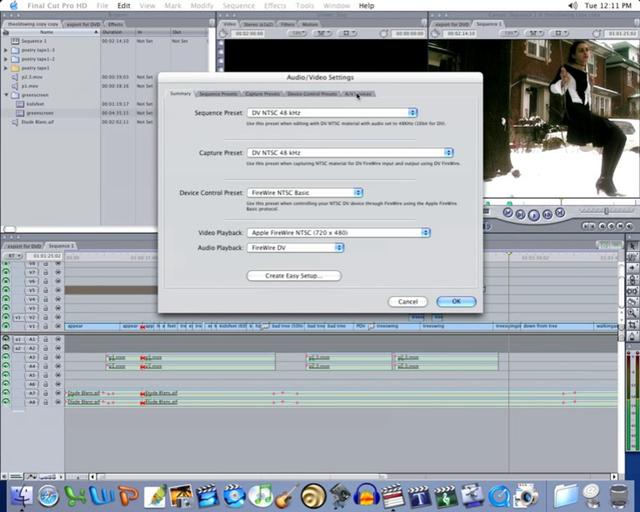Lock track V1 with padlock

(x=46, y=326)
